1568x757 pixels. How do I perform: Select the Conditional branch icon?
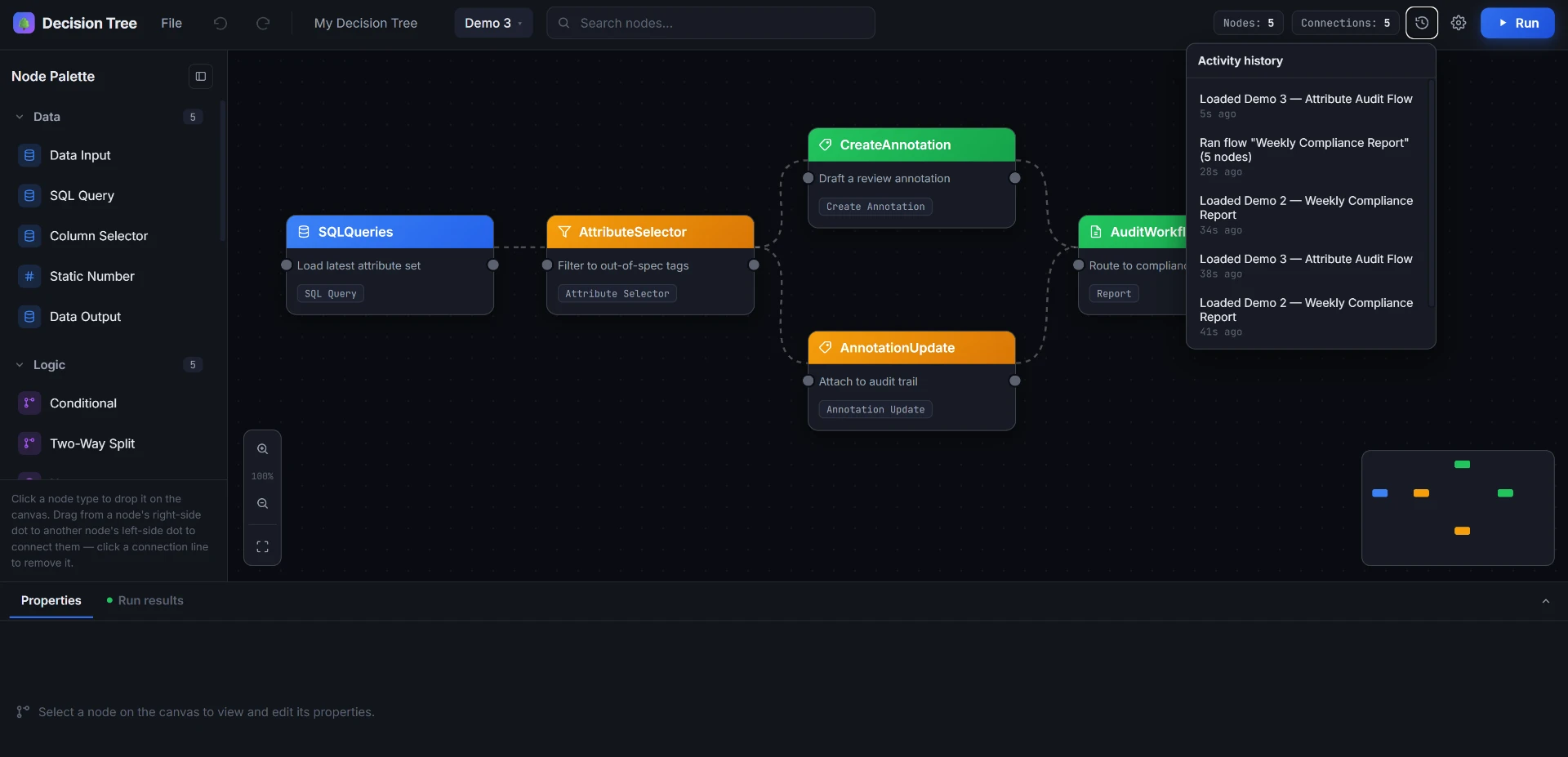tap(29, 403)
